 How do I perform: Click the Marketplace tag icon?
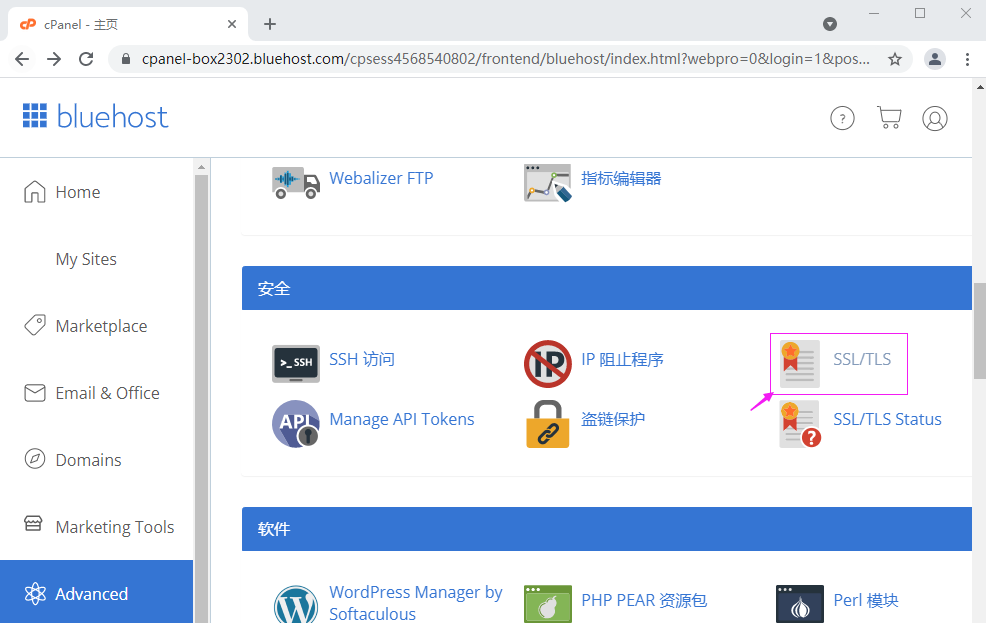coord(35,326)
